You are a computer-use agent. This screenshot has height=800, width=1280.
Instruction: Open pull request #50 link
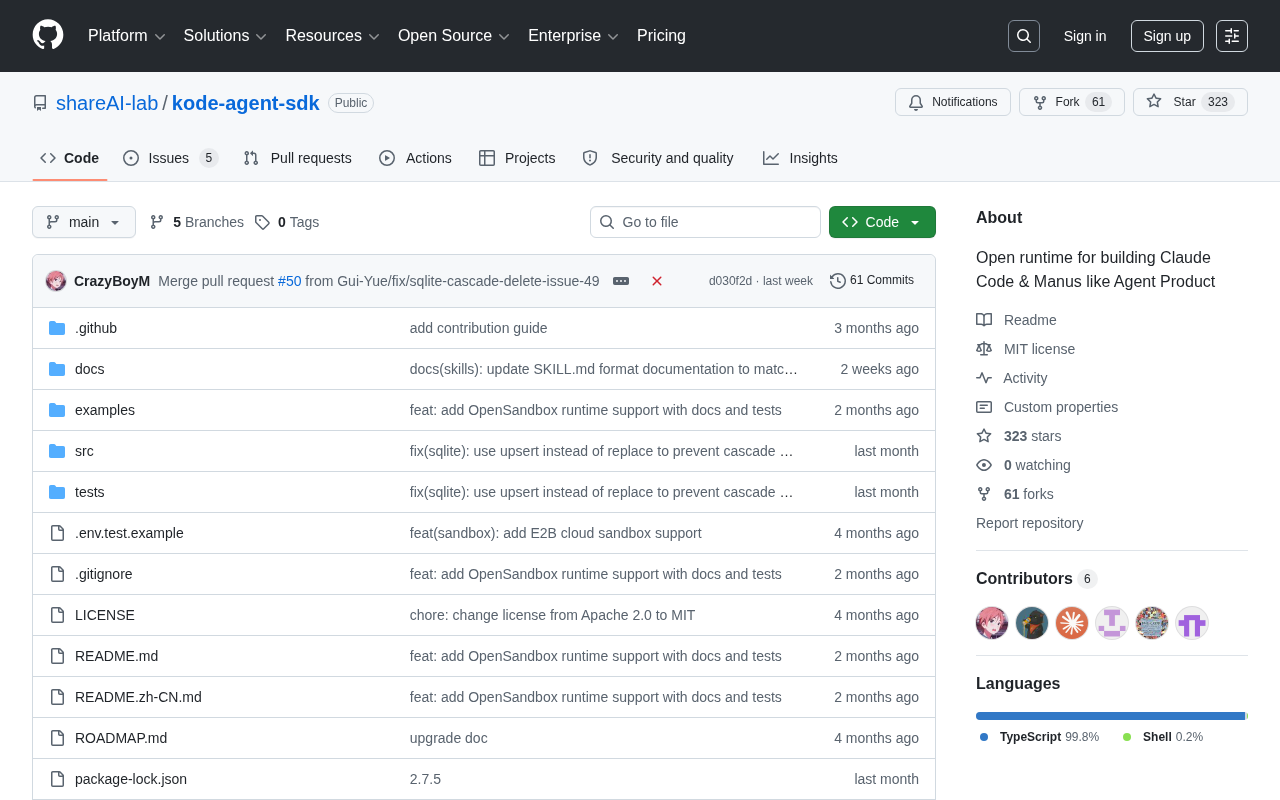tap(289, 281)
